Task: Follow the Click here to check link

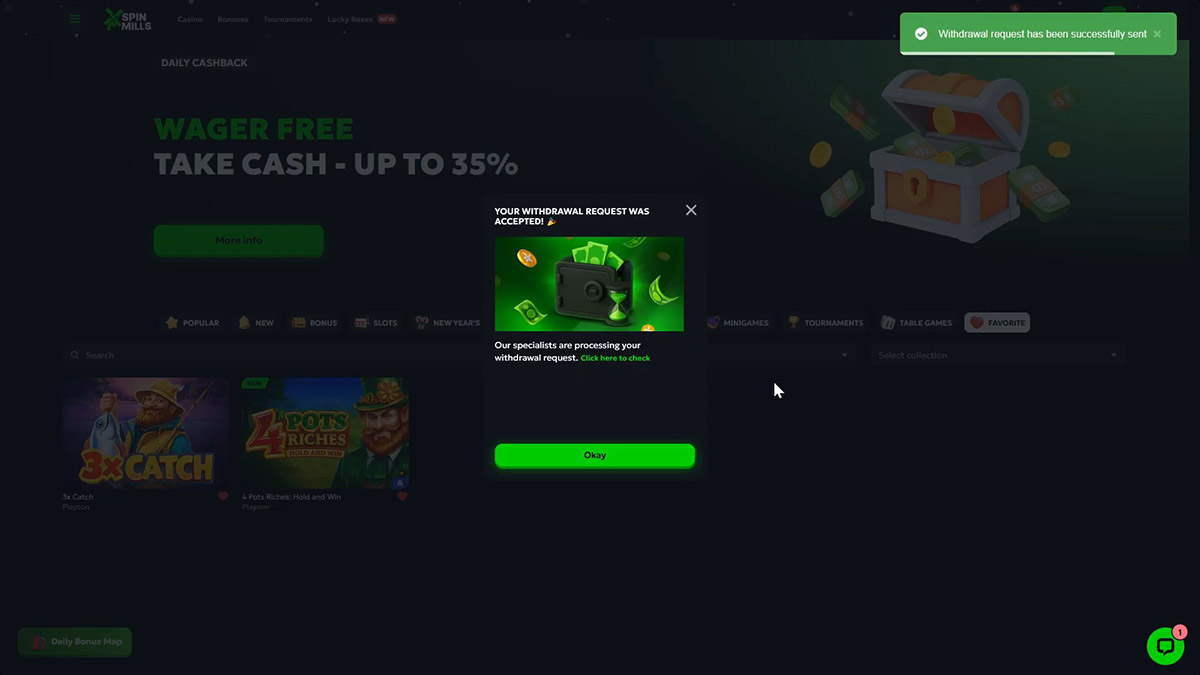Action: click(x=615, y=358)
